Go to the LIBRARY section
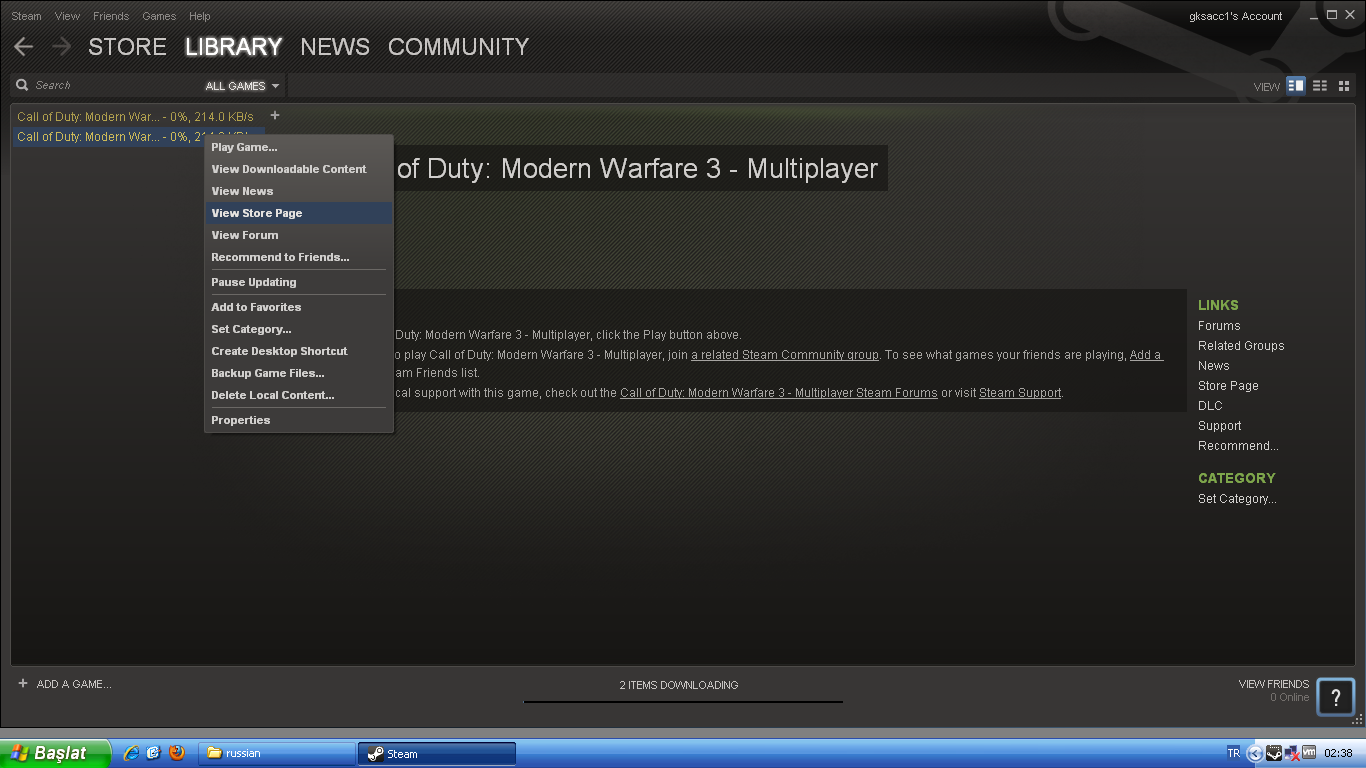The width and height of the screenshot is (1366, 768). [234, 47]
